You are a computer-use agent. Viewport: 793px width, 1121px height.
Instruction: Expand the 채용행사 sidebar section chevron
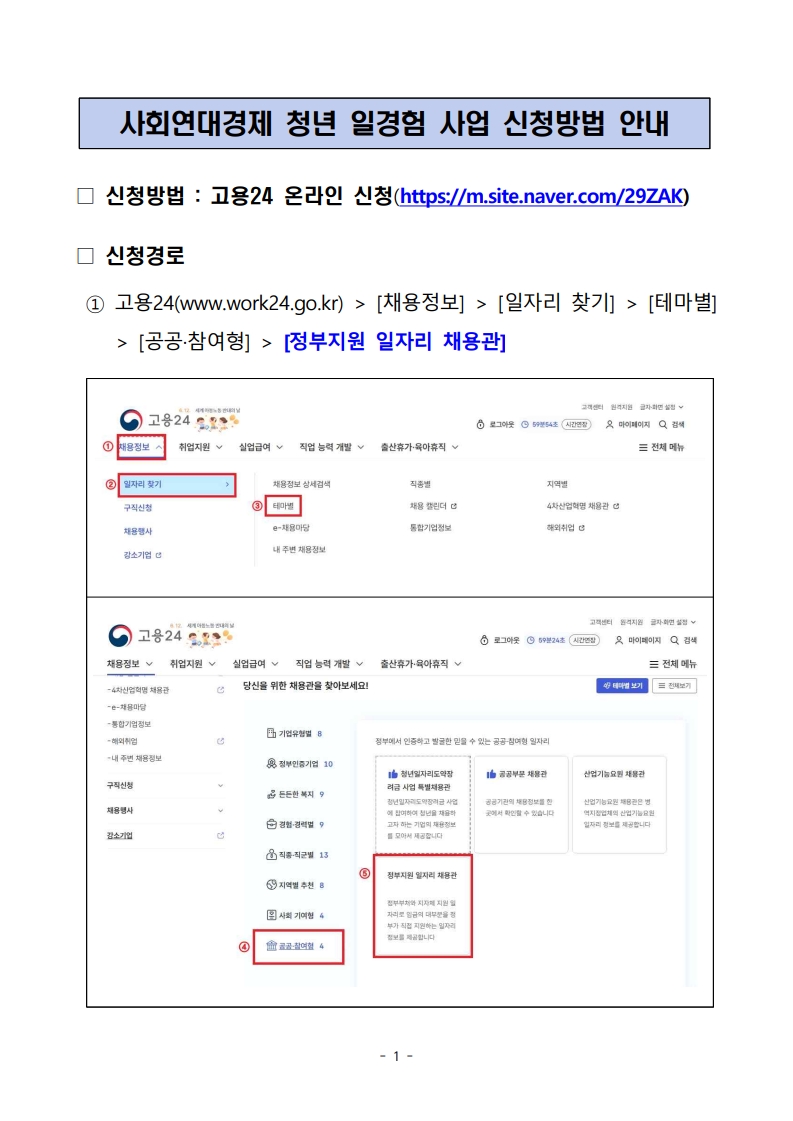pos(220,811)
